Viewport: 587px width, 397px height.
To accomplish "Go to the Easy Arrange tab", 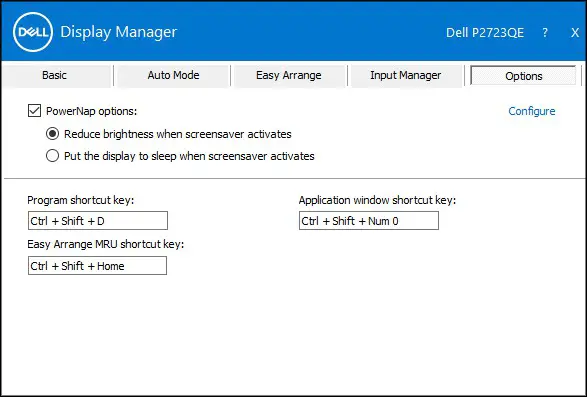I will click(289, 75).
